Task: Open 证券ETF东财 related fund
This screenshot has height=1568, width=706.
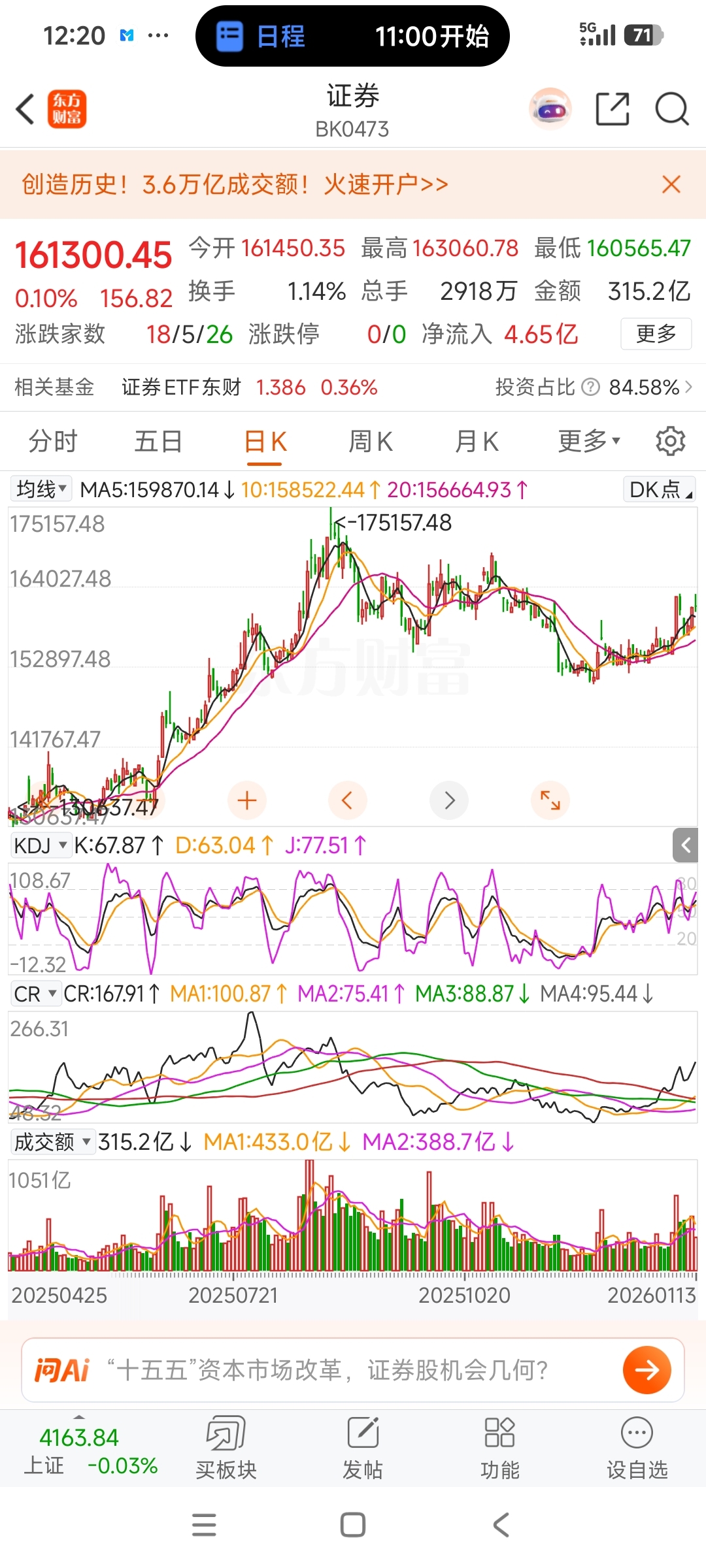Action: (181, 387)
